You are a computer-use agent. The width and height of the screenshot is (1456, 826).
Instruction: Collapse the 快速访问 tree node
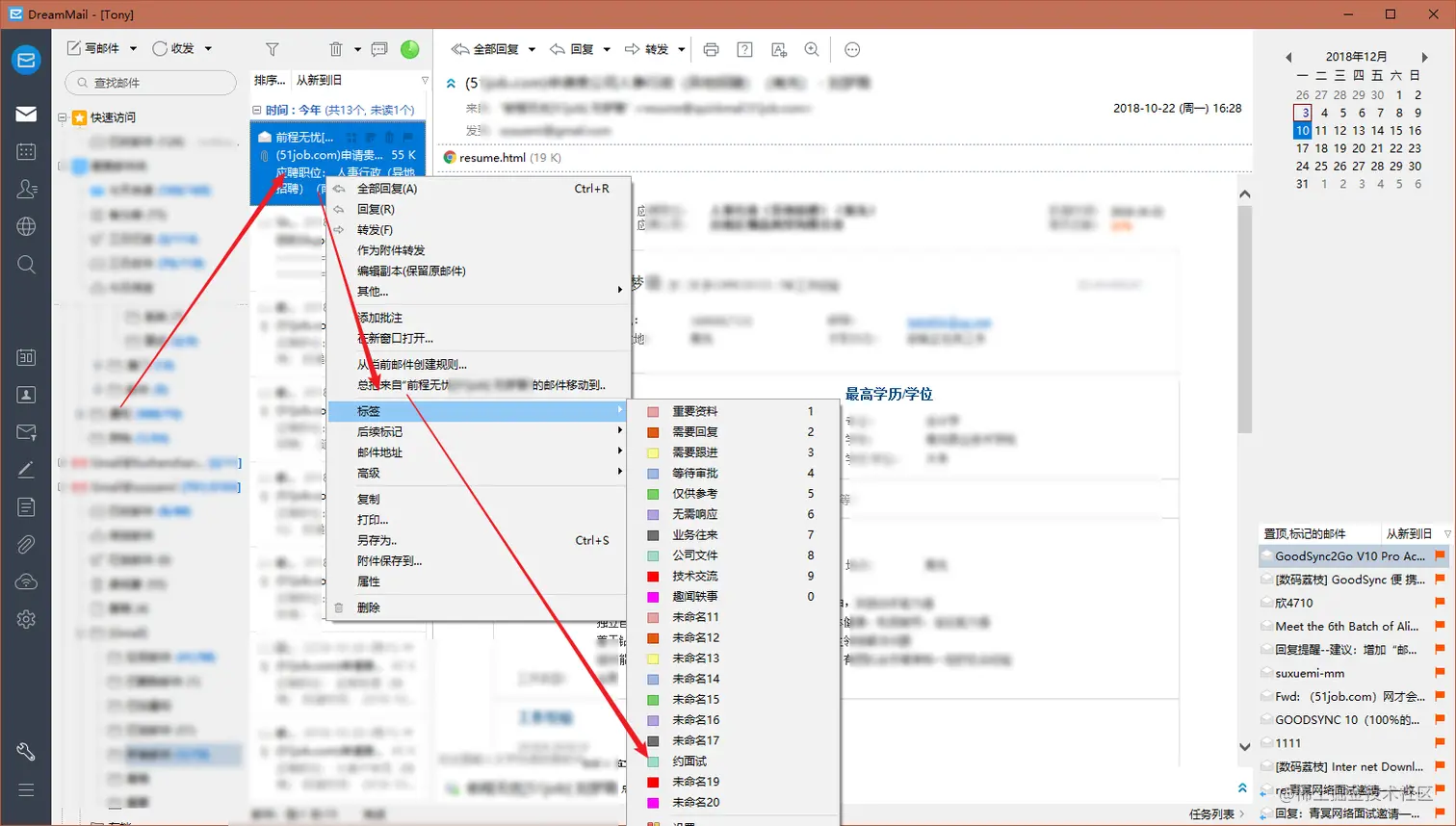click(x=63, y=117)
